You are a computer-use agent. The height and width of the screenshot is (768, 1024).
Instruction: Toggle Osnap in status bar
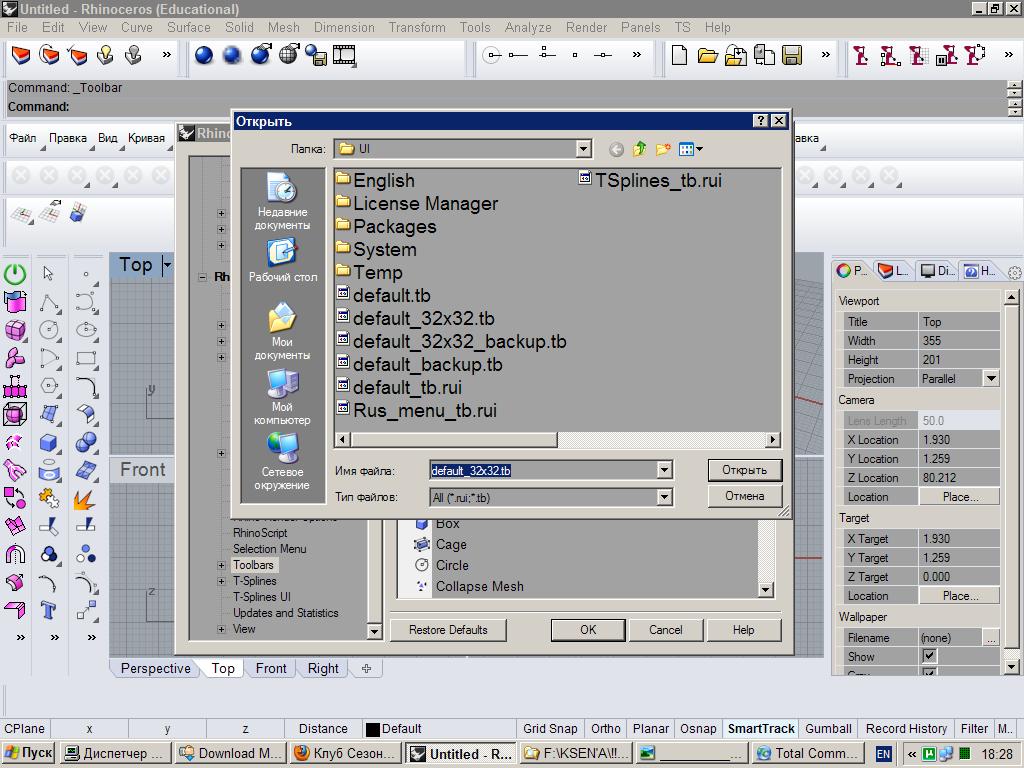(x=697, y=729)
